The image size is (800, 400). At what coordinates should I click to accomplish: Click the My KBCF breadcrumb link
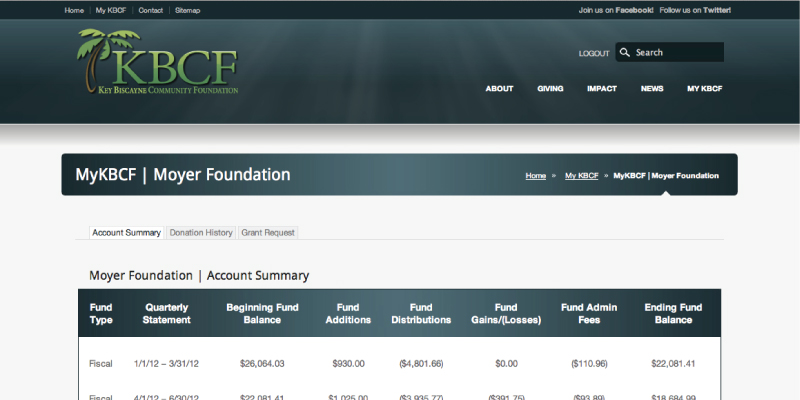point(582,176)
